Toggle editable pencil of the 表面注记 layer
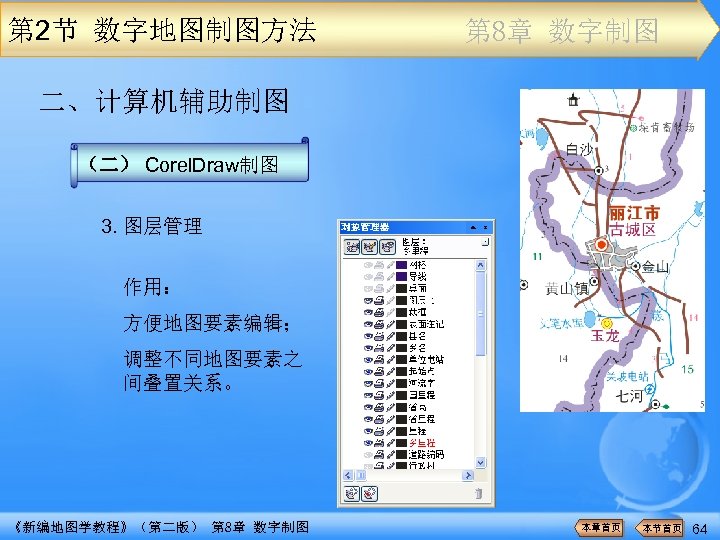Viewport: 720px width, 540px height. (390, 324)
